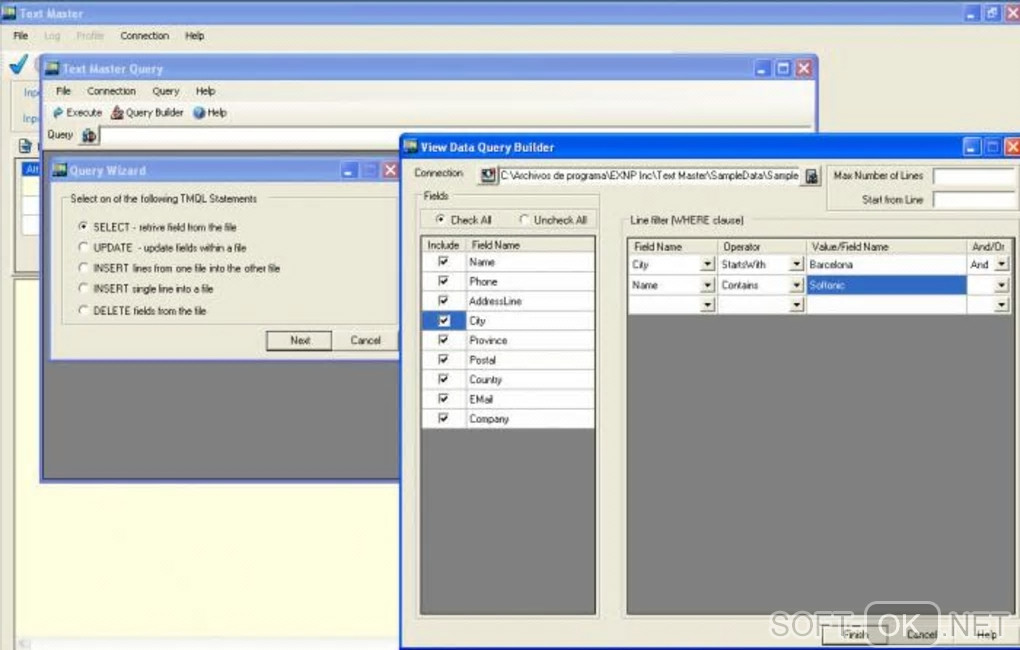Choose INSERT lines from one file into other

[83, 267]
